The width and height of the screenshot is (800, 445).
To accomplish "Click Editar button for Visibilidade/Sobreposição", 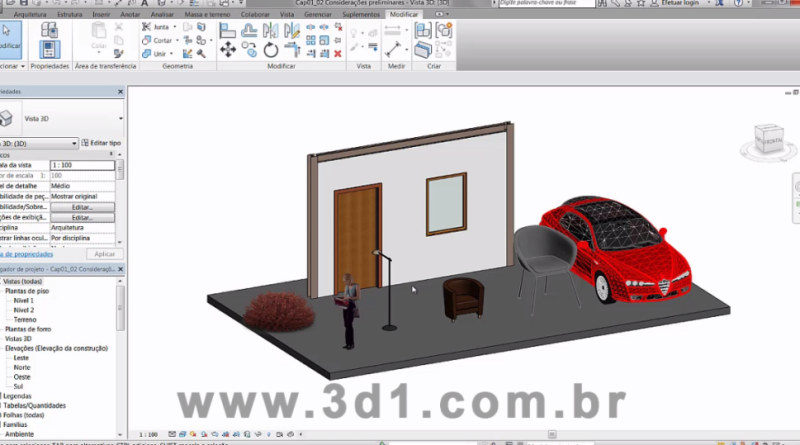I will [82, 207].
